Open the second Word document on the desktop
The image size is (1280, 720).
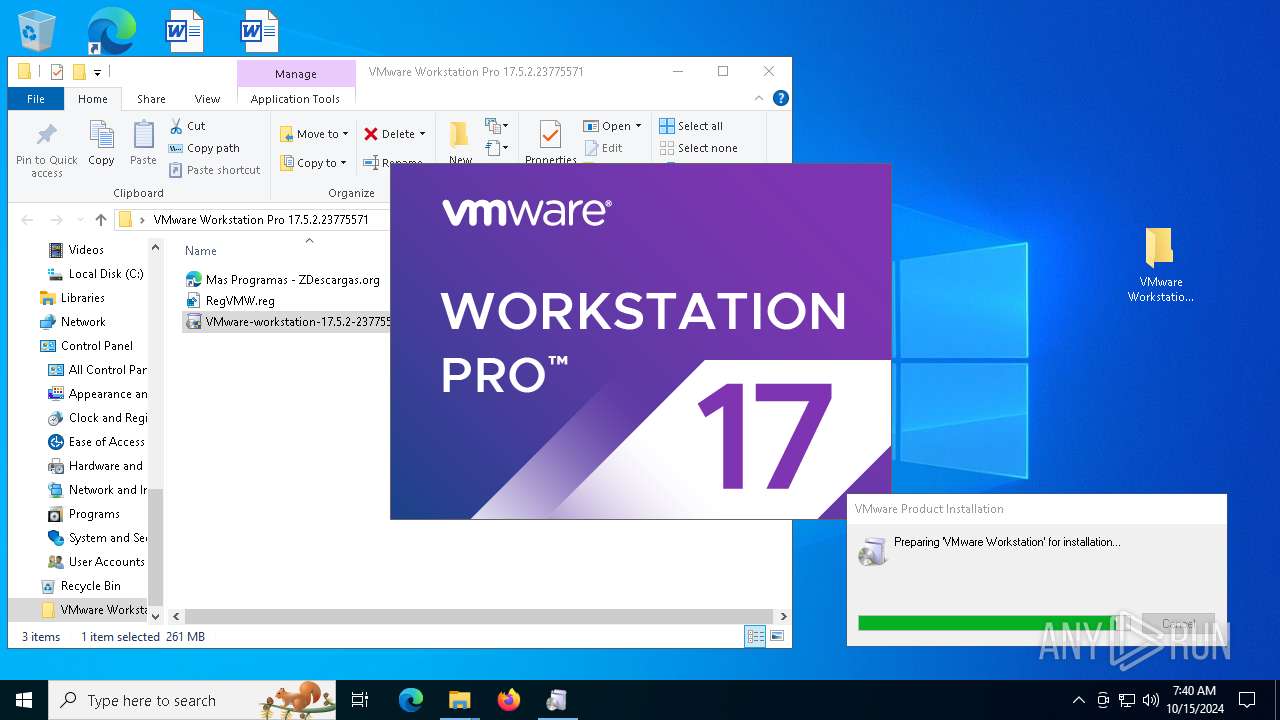(259, 31)
